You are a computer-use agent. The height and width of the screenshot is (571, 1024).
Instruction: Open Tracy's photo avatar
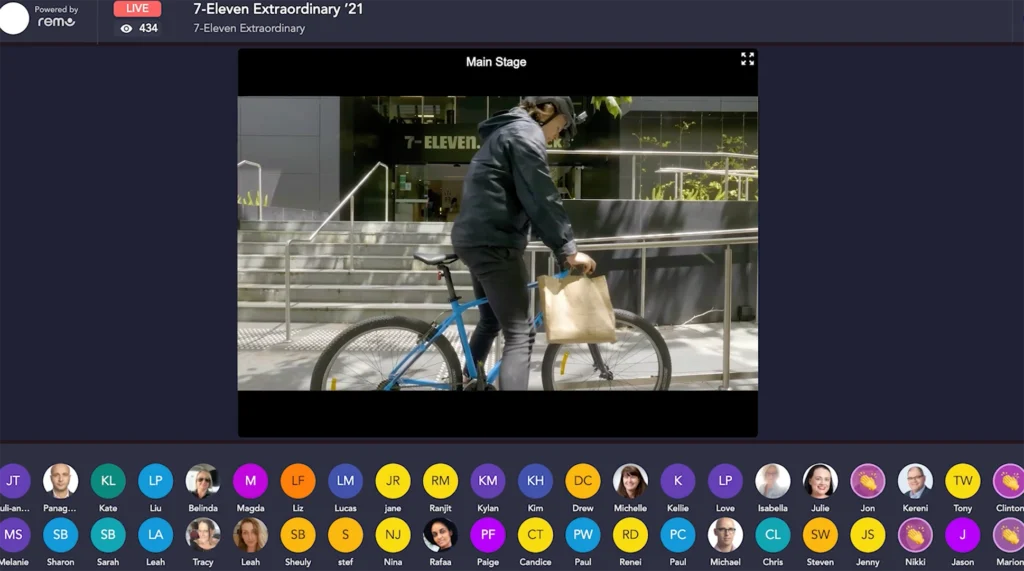pos(203,535)
